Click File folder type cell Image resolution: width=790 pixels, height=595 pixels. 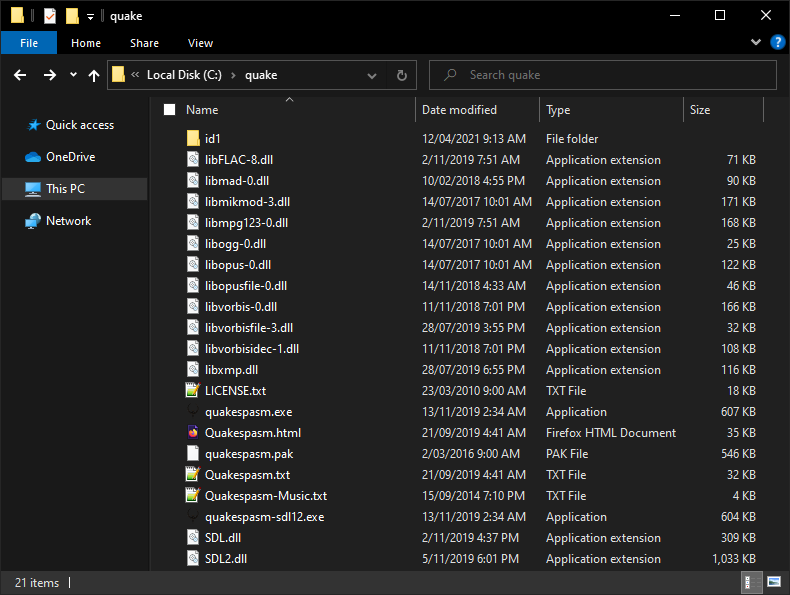[x=572, y=139]
